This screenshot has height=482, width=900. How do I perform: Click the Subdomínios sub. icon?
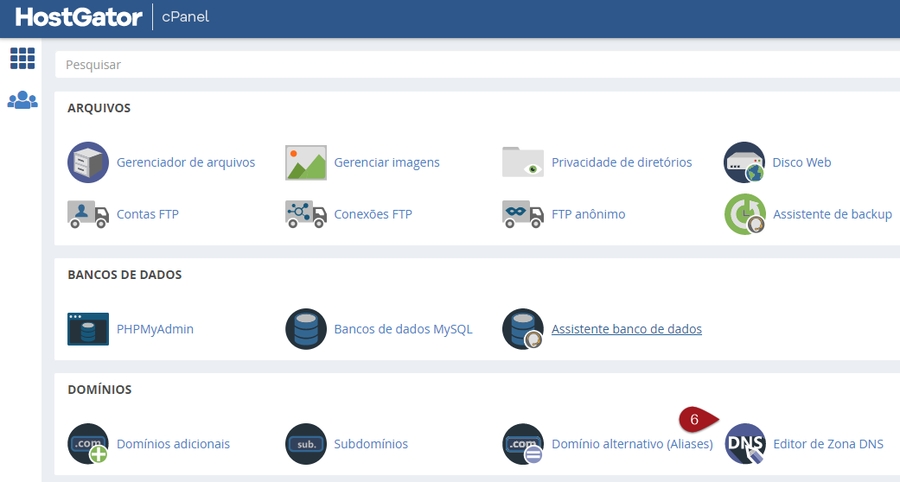(x=306, y=444)
